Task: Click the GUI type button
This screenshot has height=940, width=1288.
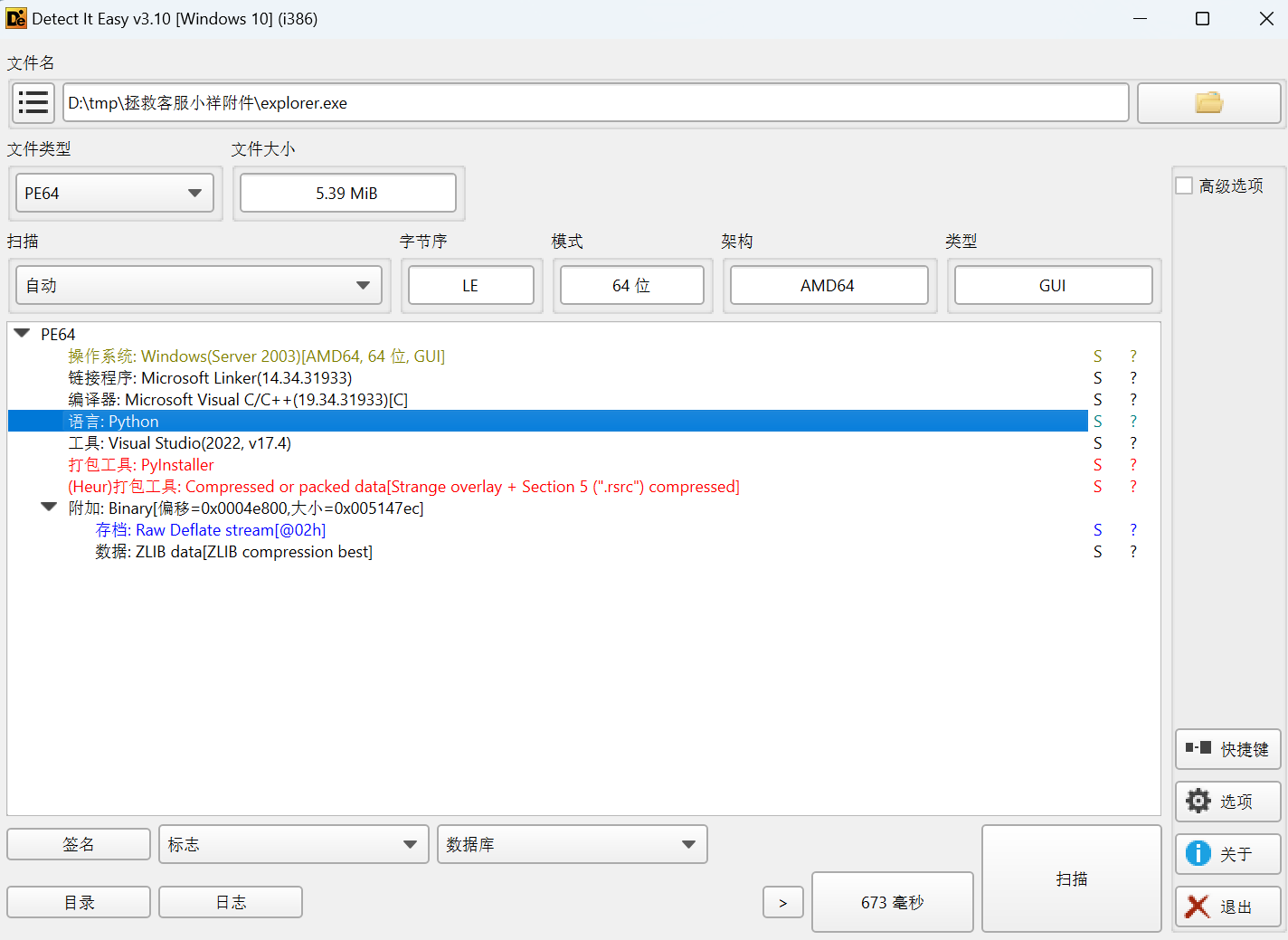Action: pos(1054,285)
